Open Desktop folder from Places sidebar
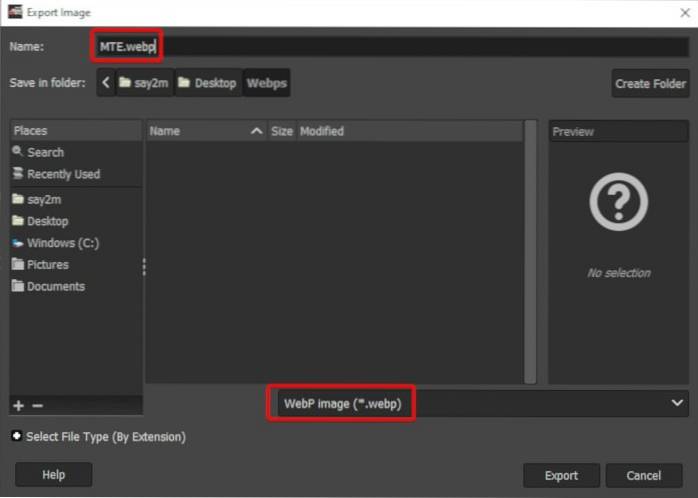698x498 pixels. [x=47, y=221]
